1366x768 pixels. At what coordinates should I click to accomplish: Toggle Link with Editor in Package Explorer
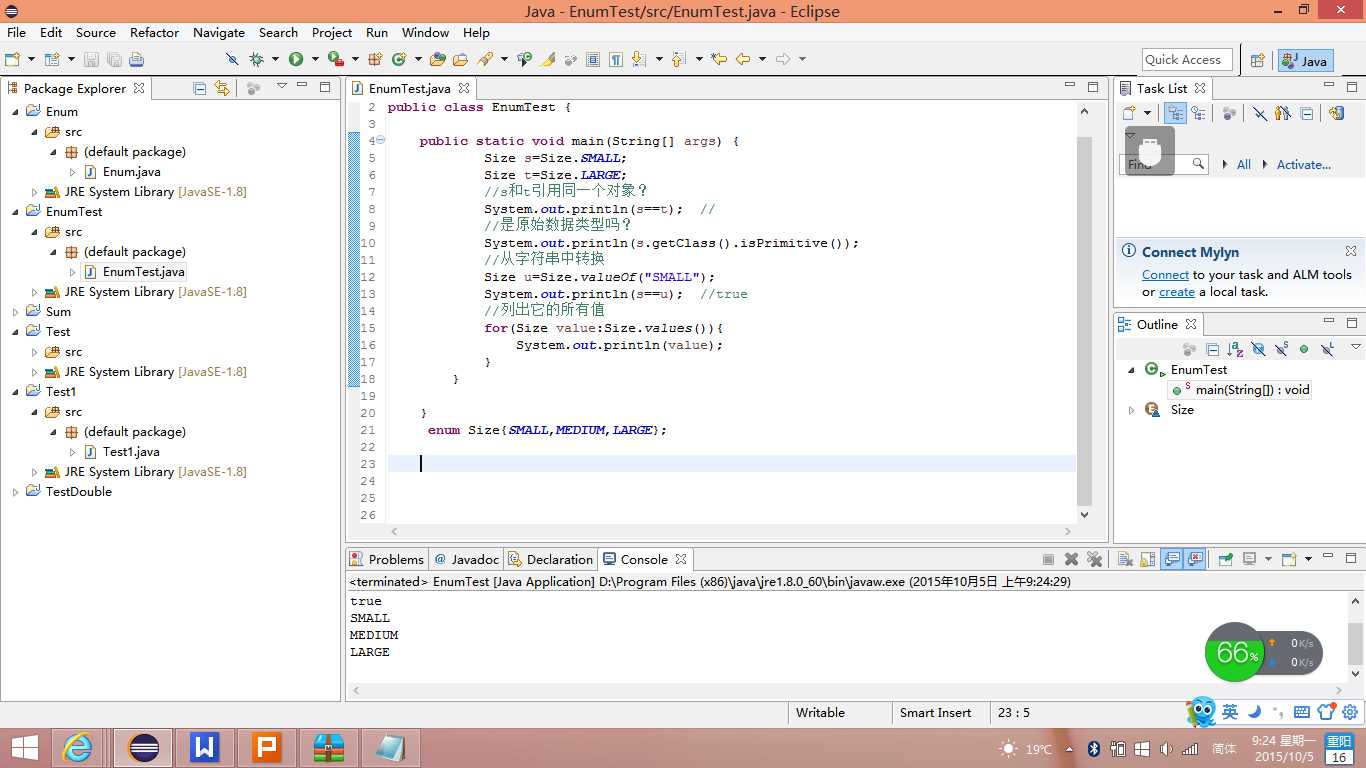click(222, 88)
